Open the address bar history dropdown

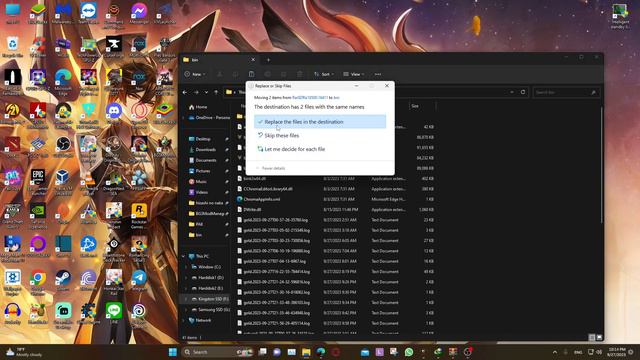(512, 92)
